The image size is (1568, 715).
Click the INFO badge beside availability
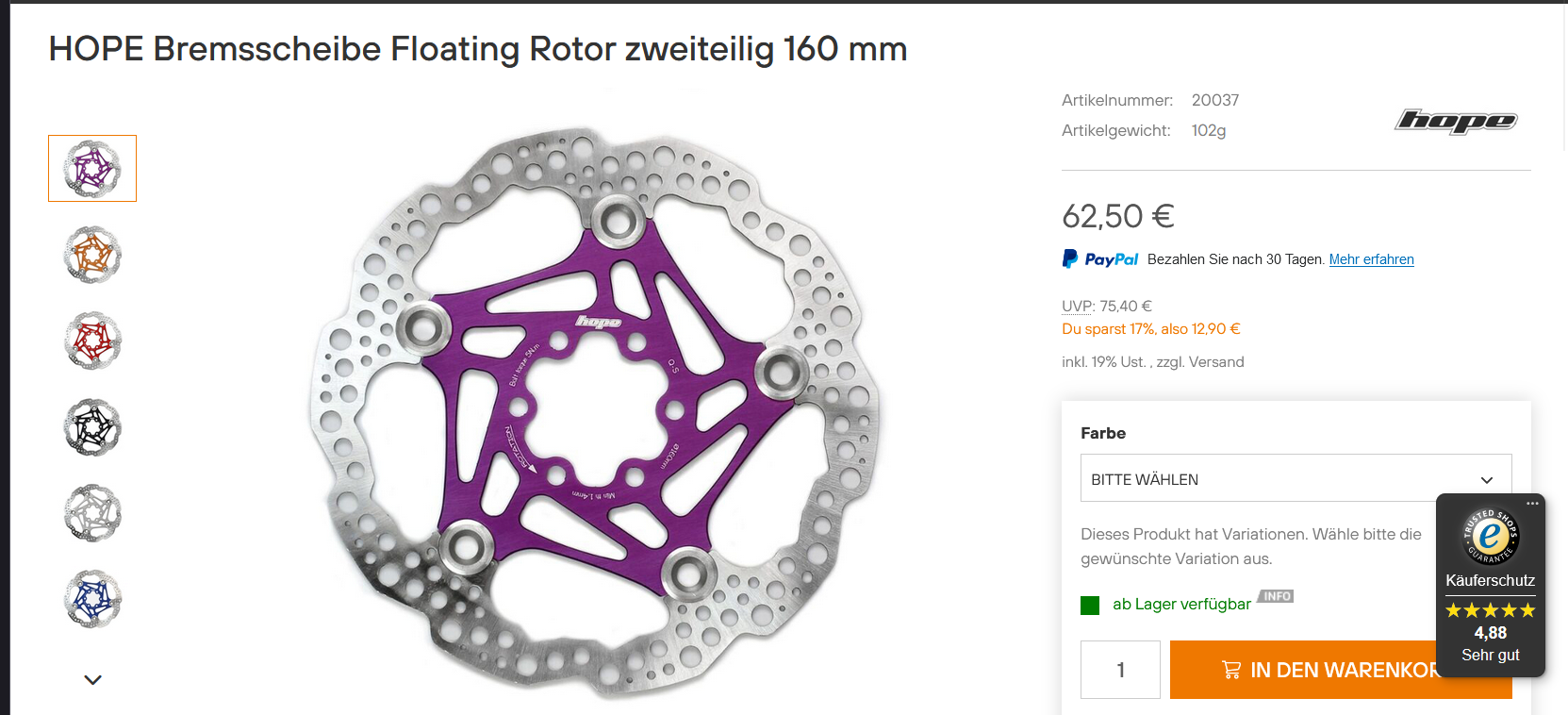pyautogui.click(x=1277, y=596)
